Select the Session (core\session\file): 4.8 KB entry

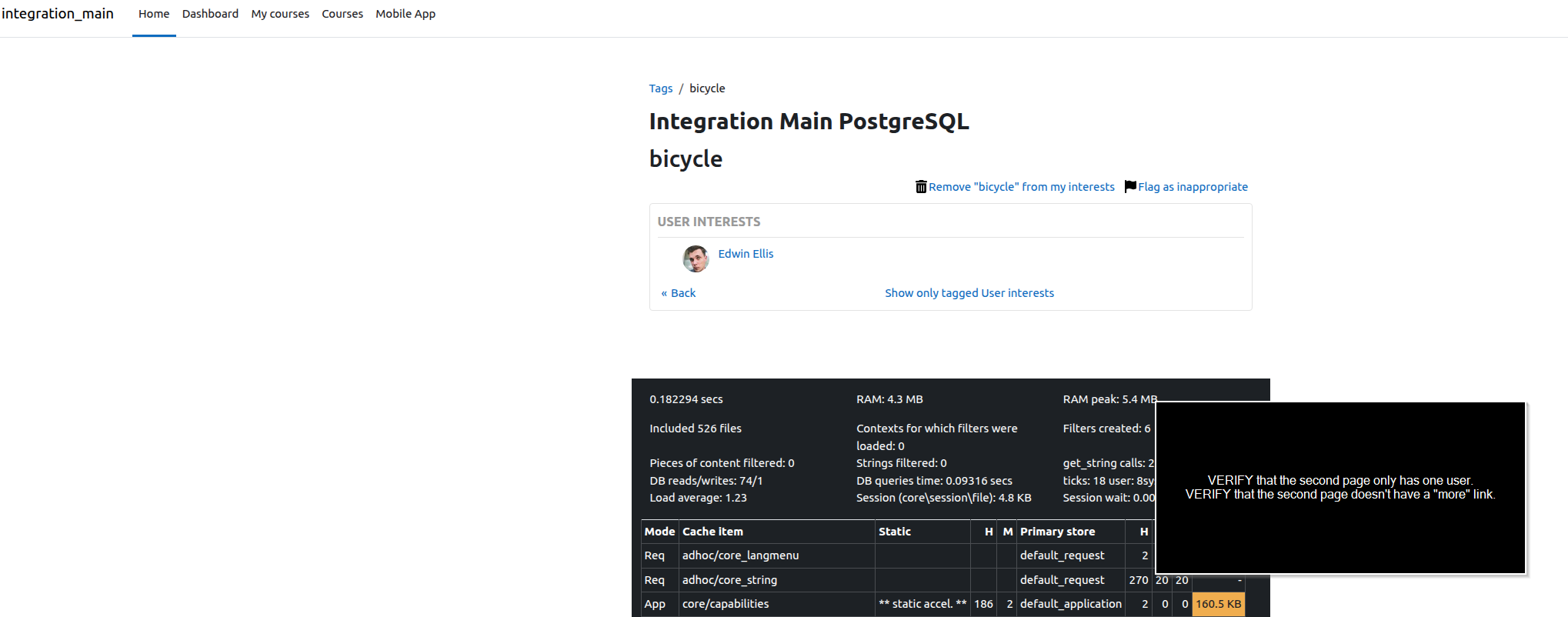[x=944, y=498]
